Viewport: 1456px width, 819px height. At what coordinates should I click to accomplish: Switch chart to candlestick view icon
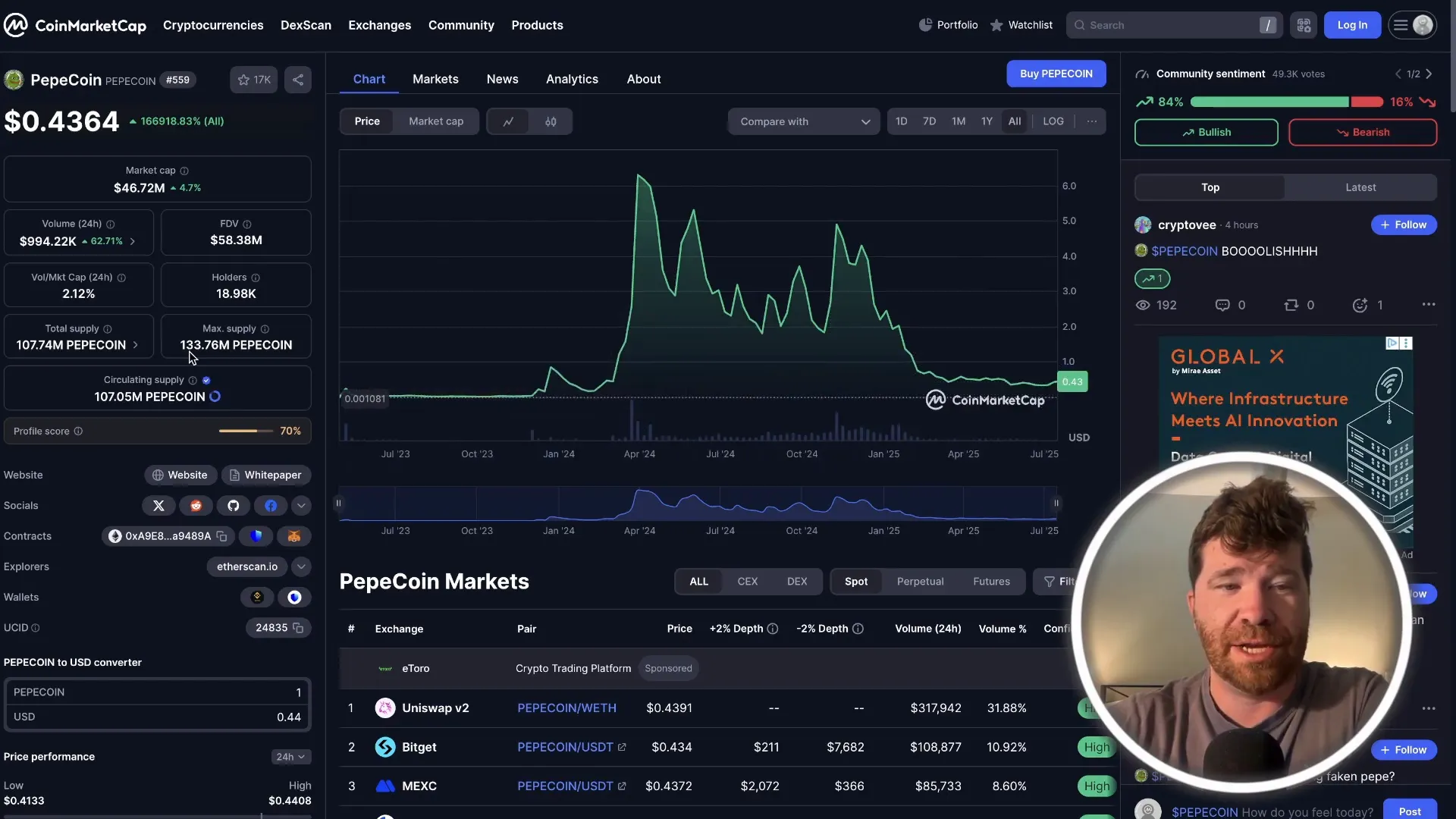[x=551, y=121]
